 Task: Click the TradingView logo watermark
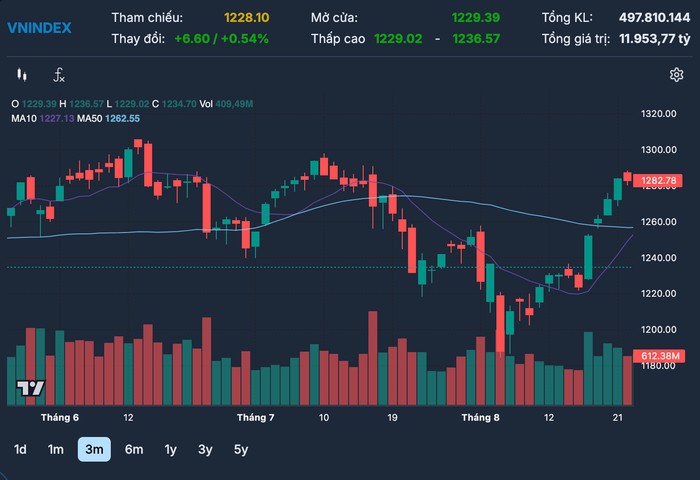(x=30, y=388)
